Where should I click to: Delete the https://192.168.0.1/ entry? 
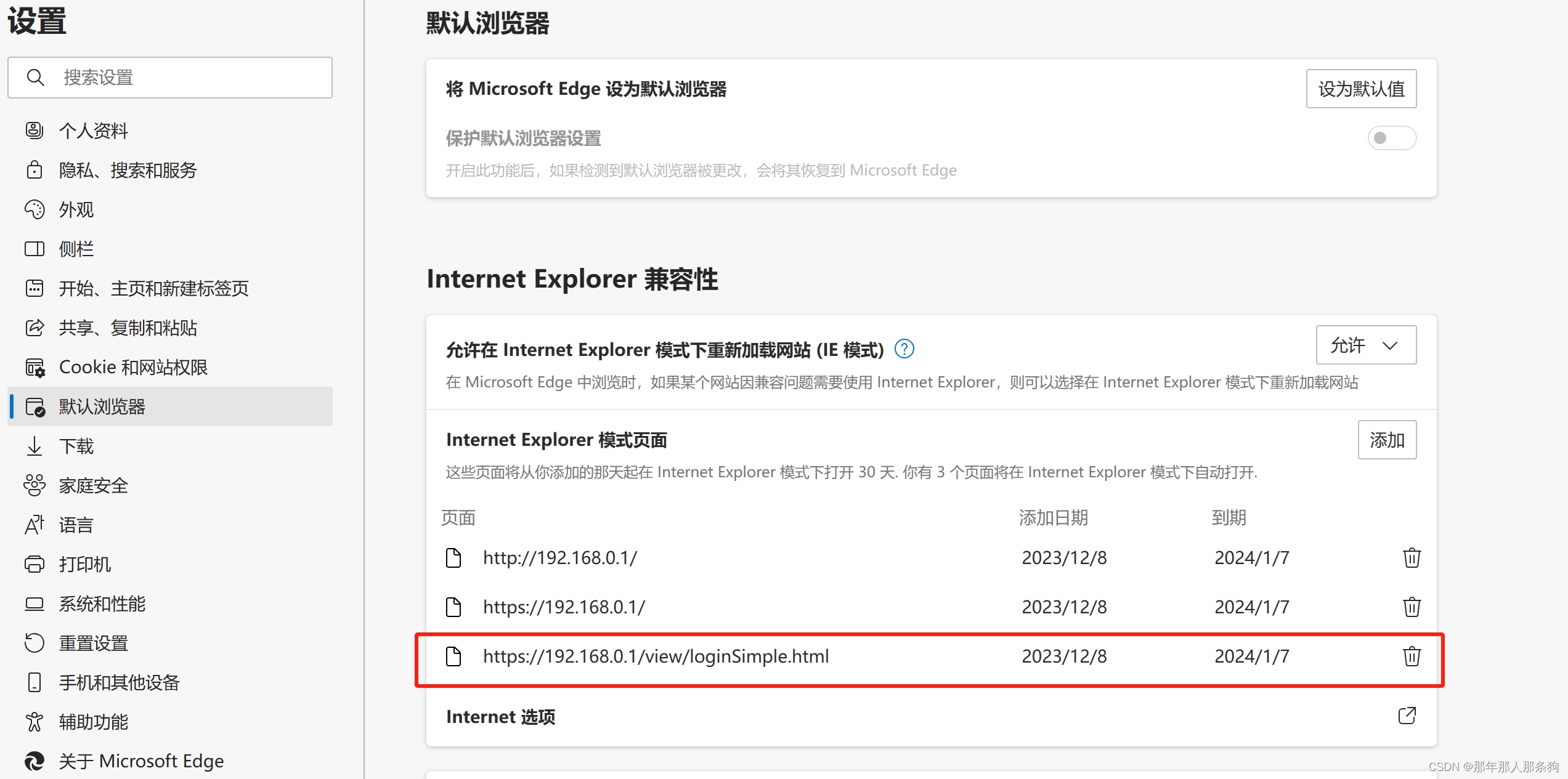[x=1412, y=607]
